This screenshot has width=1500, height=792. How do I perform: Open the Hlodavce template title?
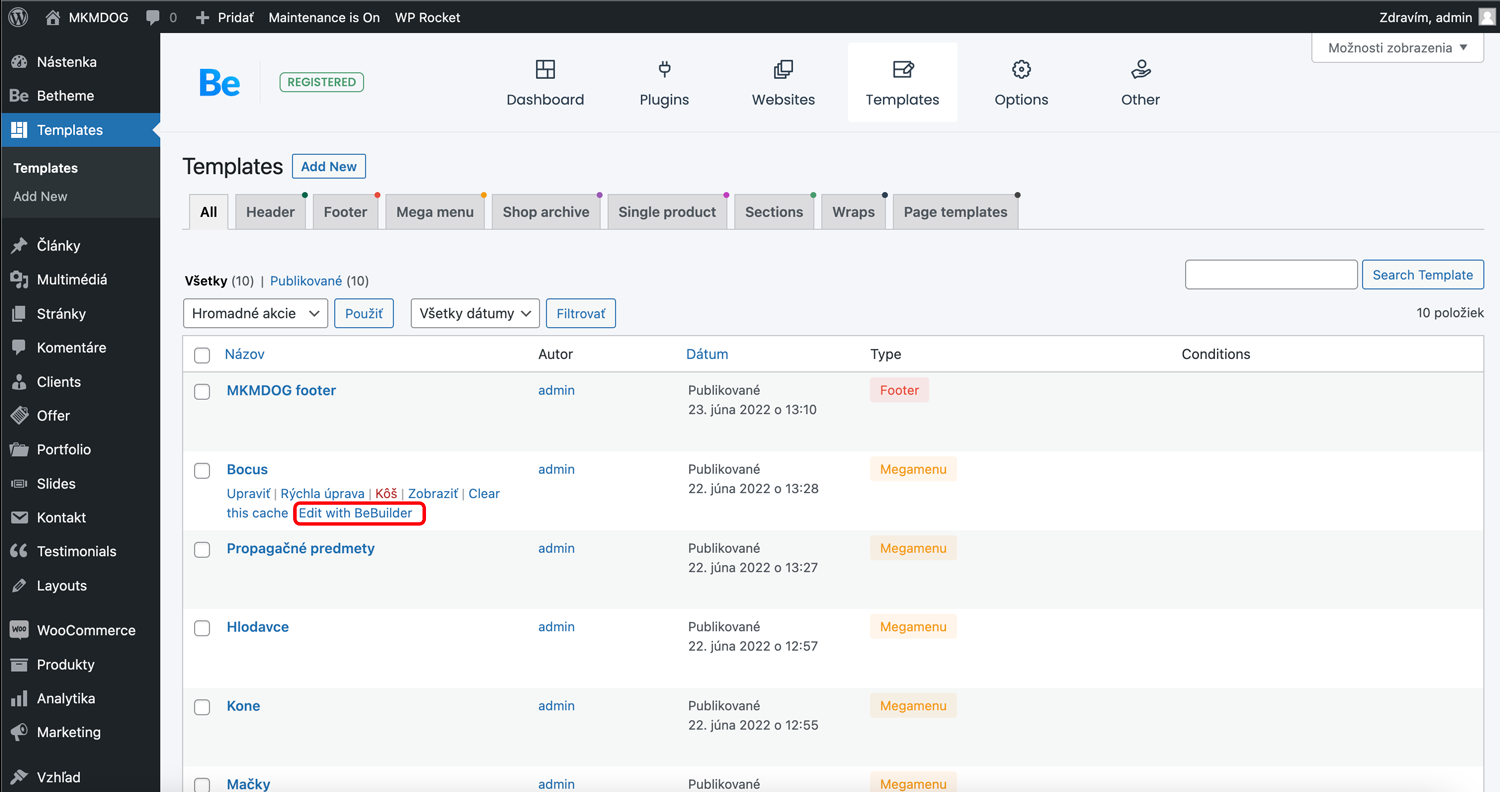click(258, 627)
